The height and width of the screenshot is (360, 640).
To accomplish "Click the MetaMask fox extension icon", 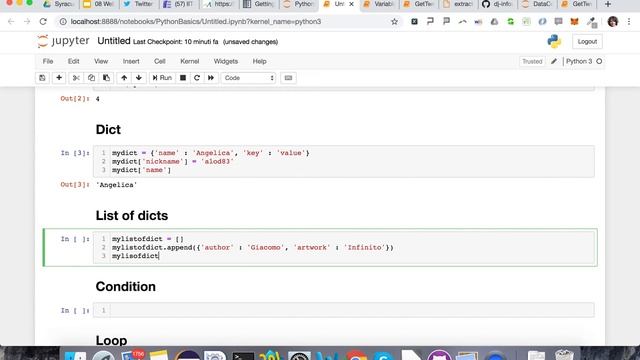I will pyautogui.click(x=574, y=22).
